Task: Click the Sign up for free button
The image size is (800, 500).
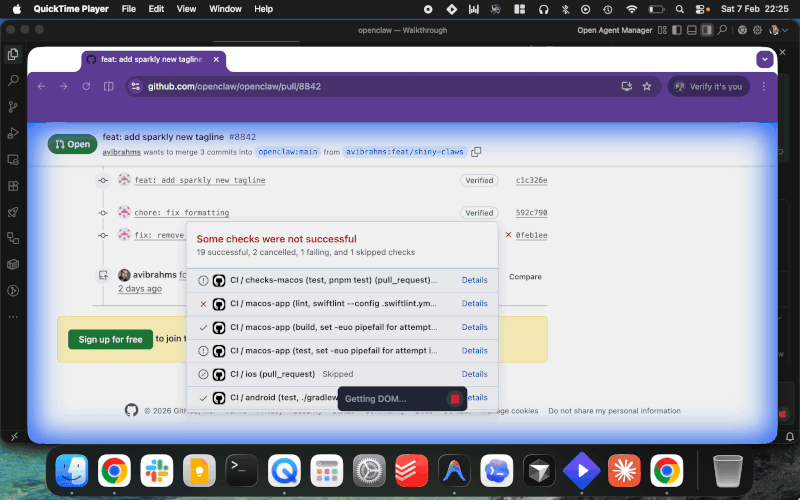Action: click(x=111, y=339)
